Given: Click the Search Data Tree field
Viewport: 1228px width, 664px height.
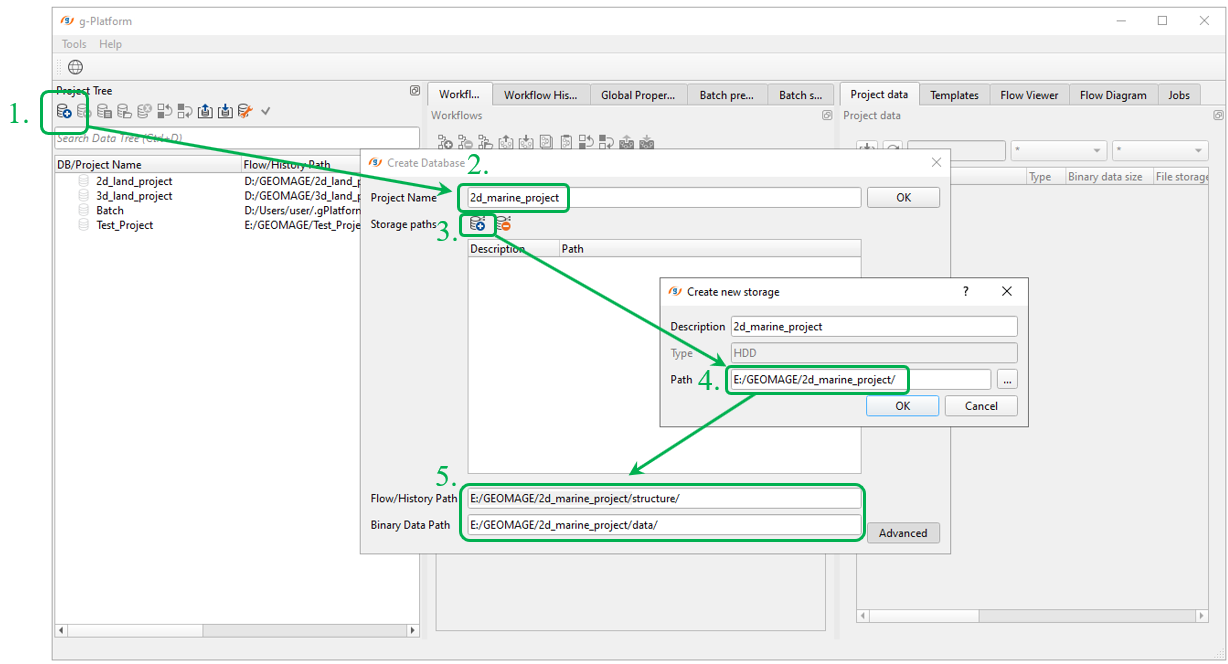Looking at the screenshot, I should coord(237,138).
